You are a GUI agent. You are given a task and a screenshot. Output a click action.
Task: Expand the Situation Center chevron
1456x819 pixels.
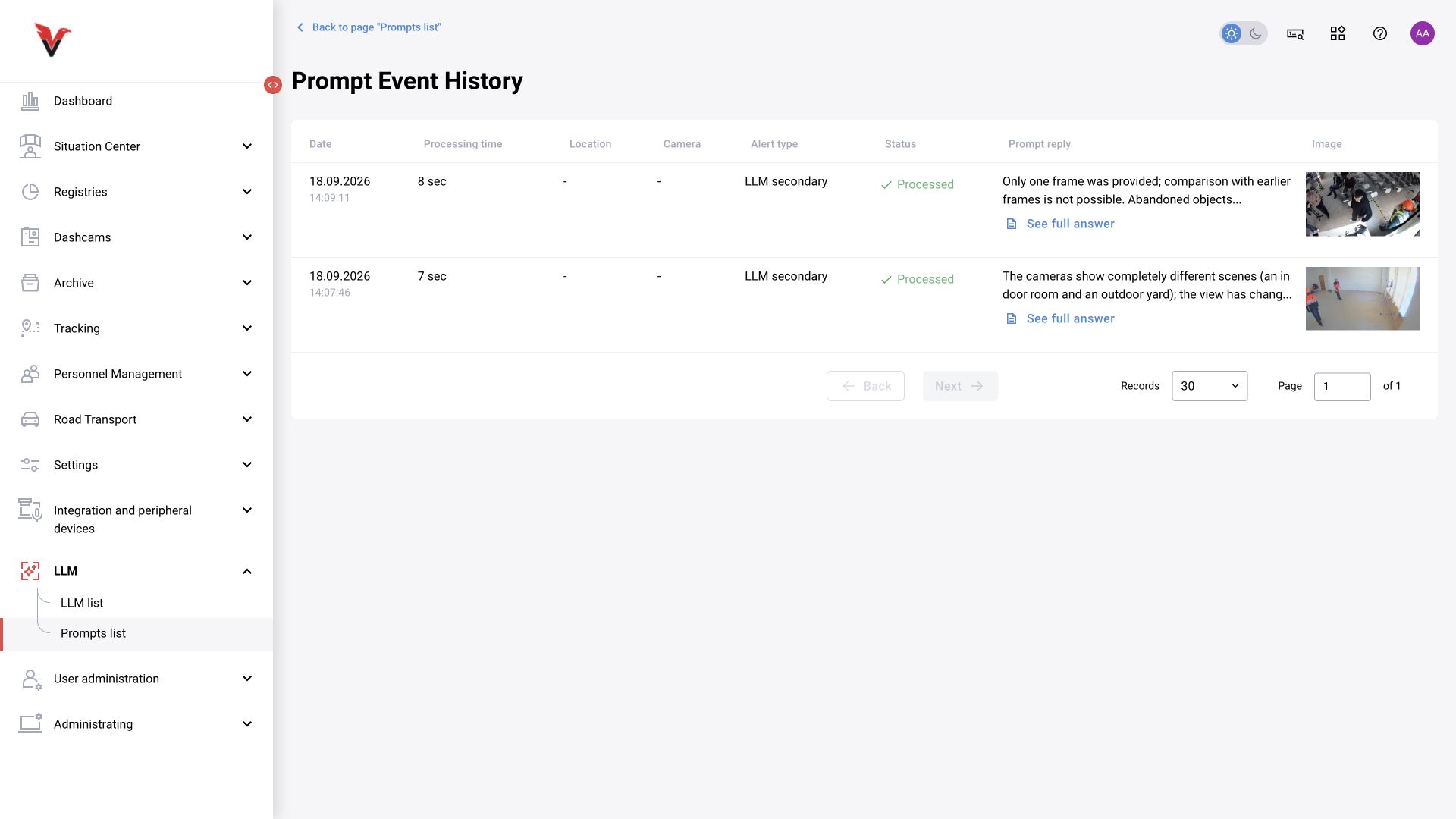point(247,146)
